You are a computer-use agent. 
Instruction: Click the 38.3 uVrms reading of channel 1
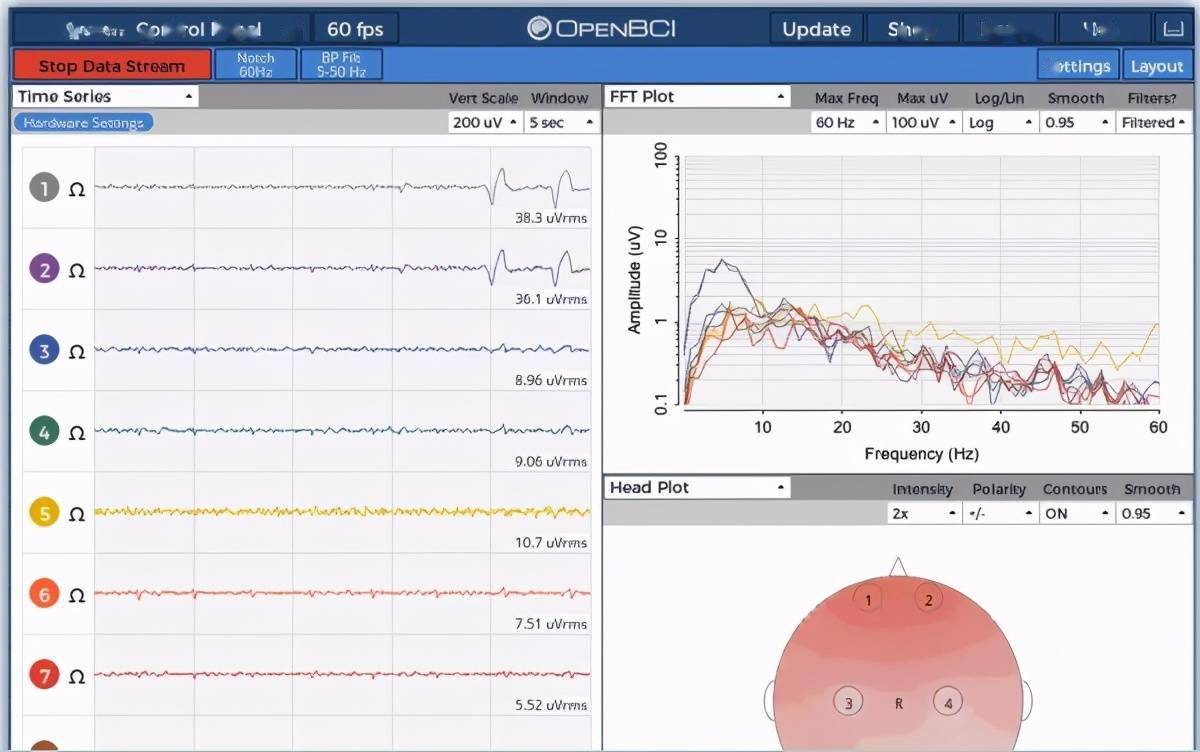551,218
